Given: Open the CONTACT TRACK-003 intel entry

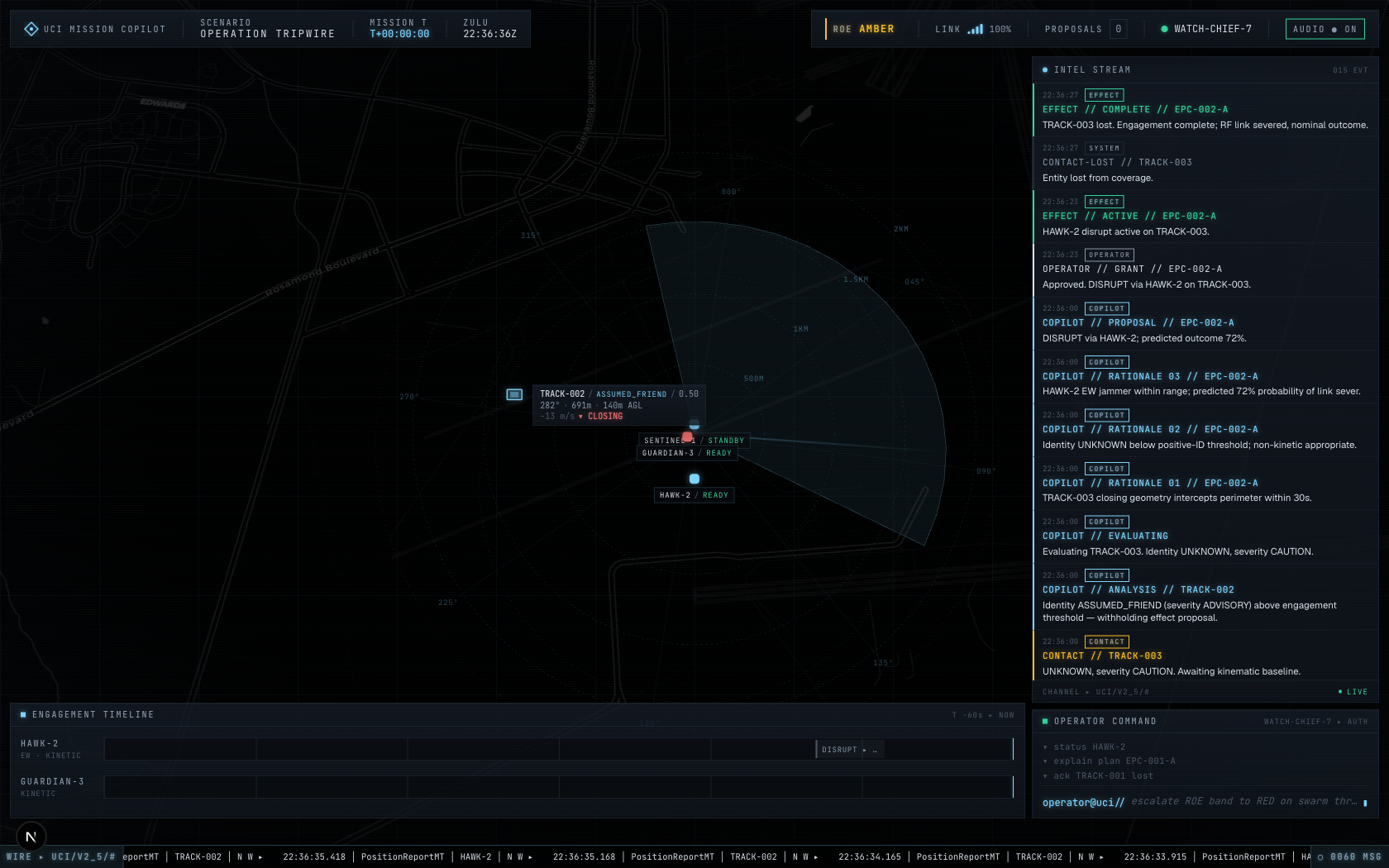Looking at the screenshot, I should click(x=1205, y=656).
